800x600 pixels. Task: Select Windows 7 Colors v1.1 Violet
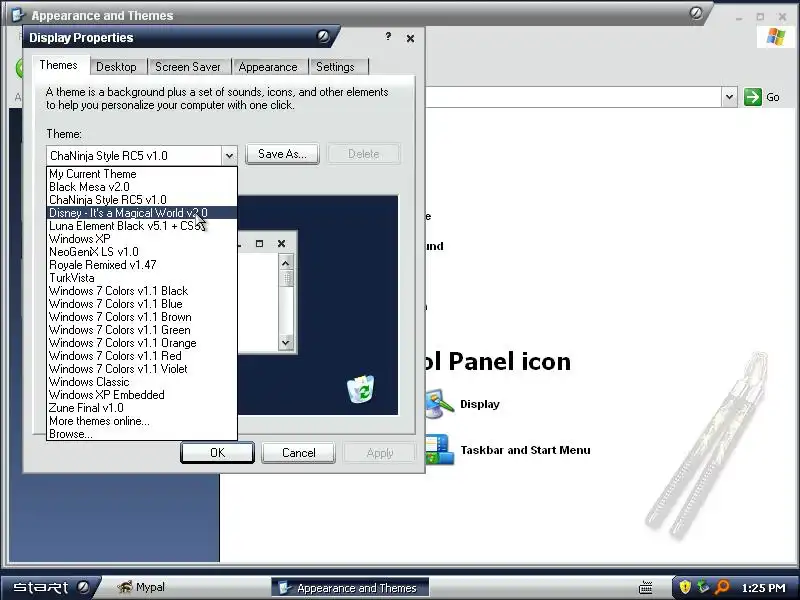click(142, 369)
